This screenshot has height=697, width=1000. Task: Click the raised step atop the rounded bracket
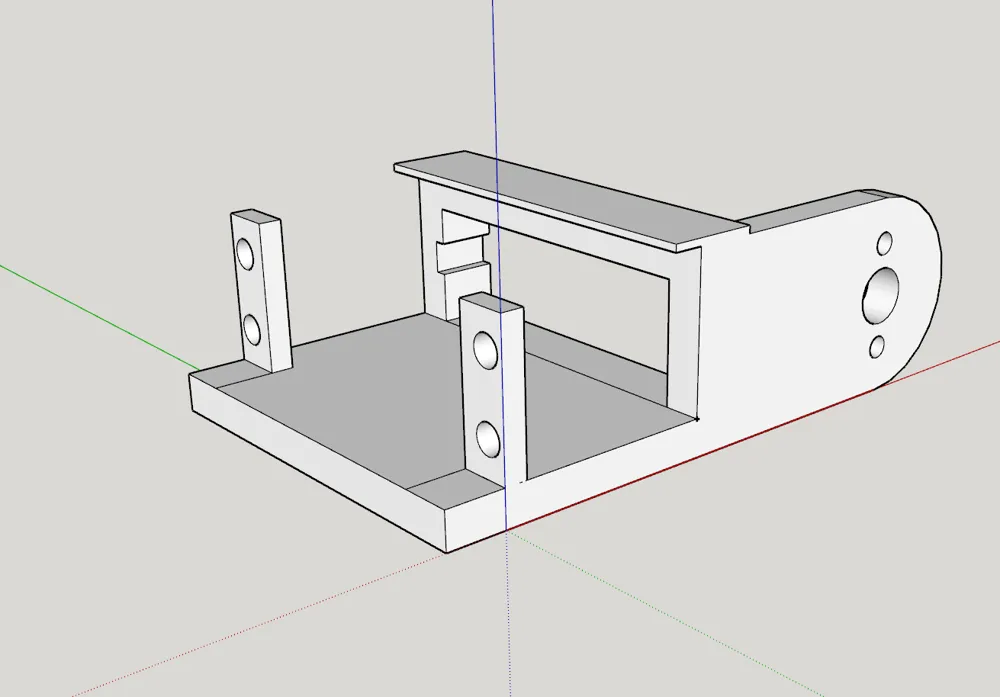click(x=810, y=209)
